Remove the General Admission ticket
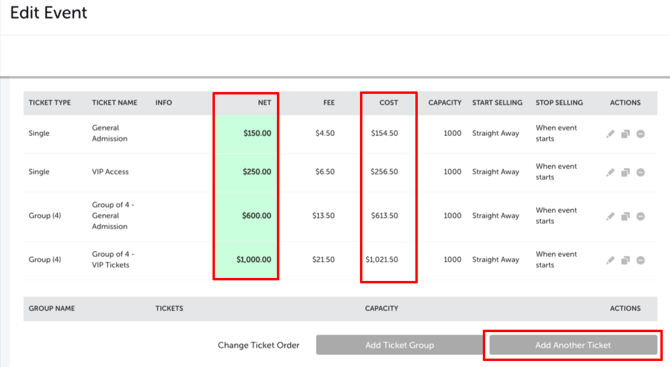 tap(640, 134)
